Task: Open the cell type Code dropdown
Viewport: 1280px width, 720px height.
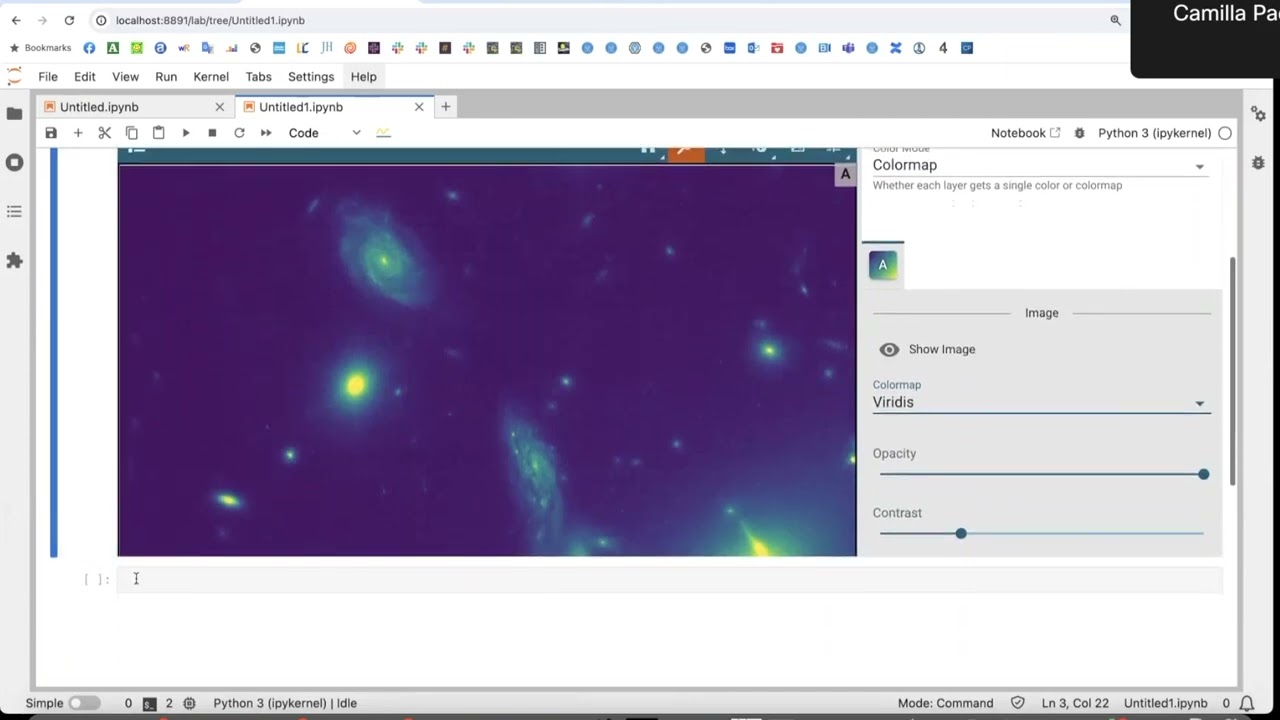Action: click(324, 133)
